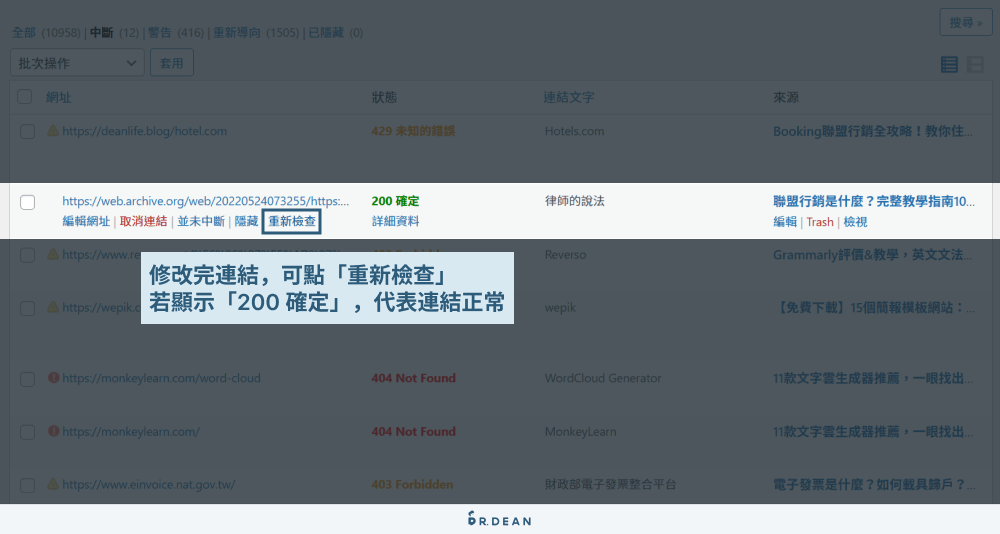Show 已隱藏 (0) links filter
Viewport: 1000px width, 534px height.
(335, 33)
